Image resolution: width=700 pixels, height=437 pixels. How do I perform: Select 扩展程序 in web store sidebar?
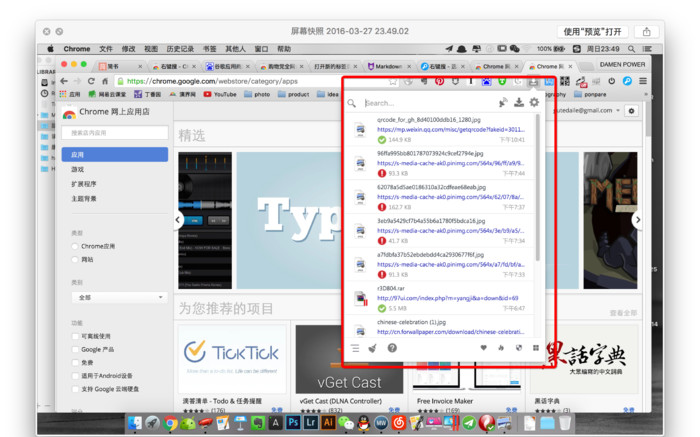click(x=83, y=184)
